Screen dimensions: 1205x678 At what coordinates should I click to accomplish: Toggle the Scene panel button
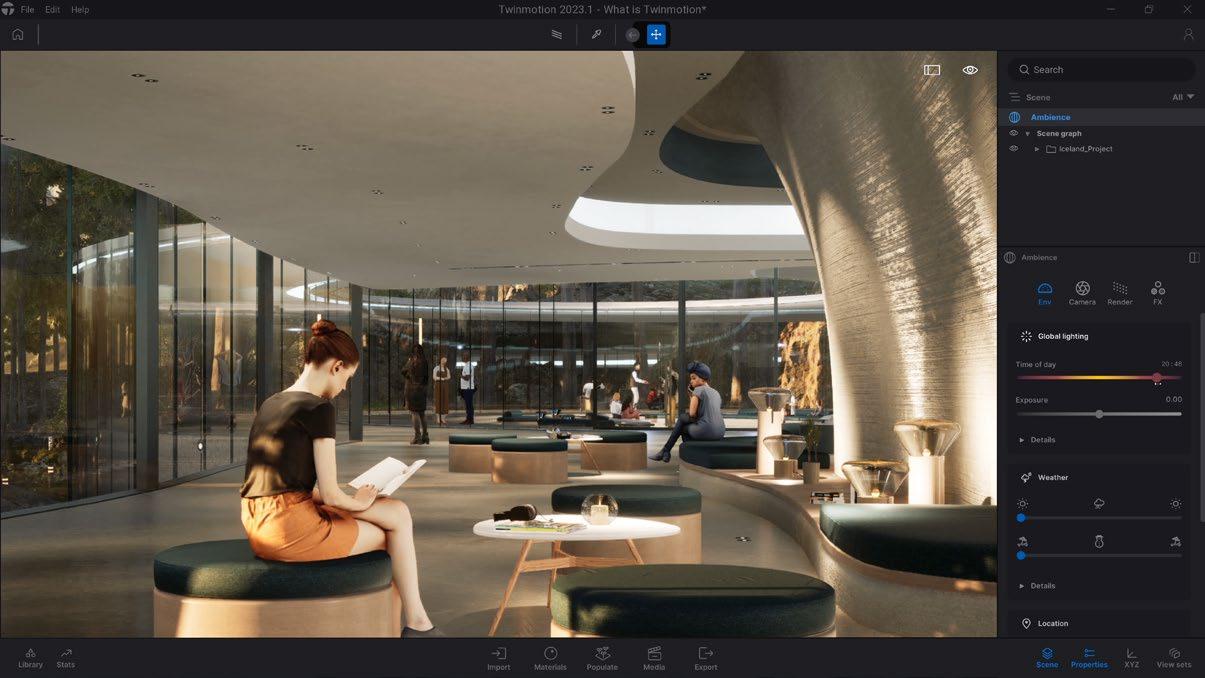pyautogui.click(x=1047, y=658)
